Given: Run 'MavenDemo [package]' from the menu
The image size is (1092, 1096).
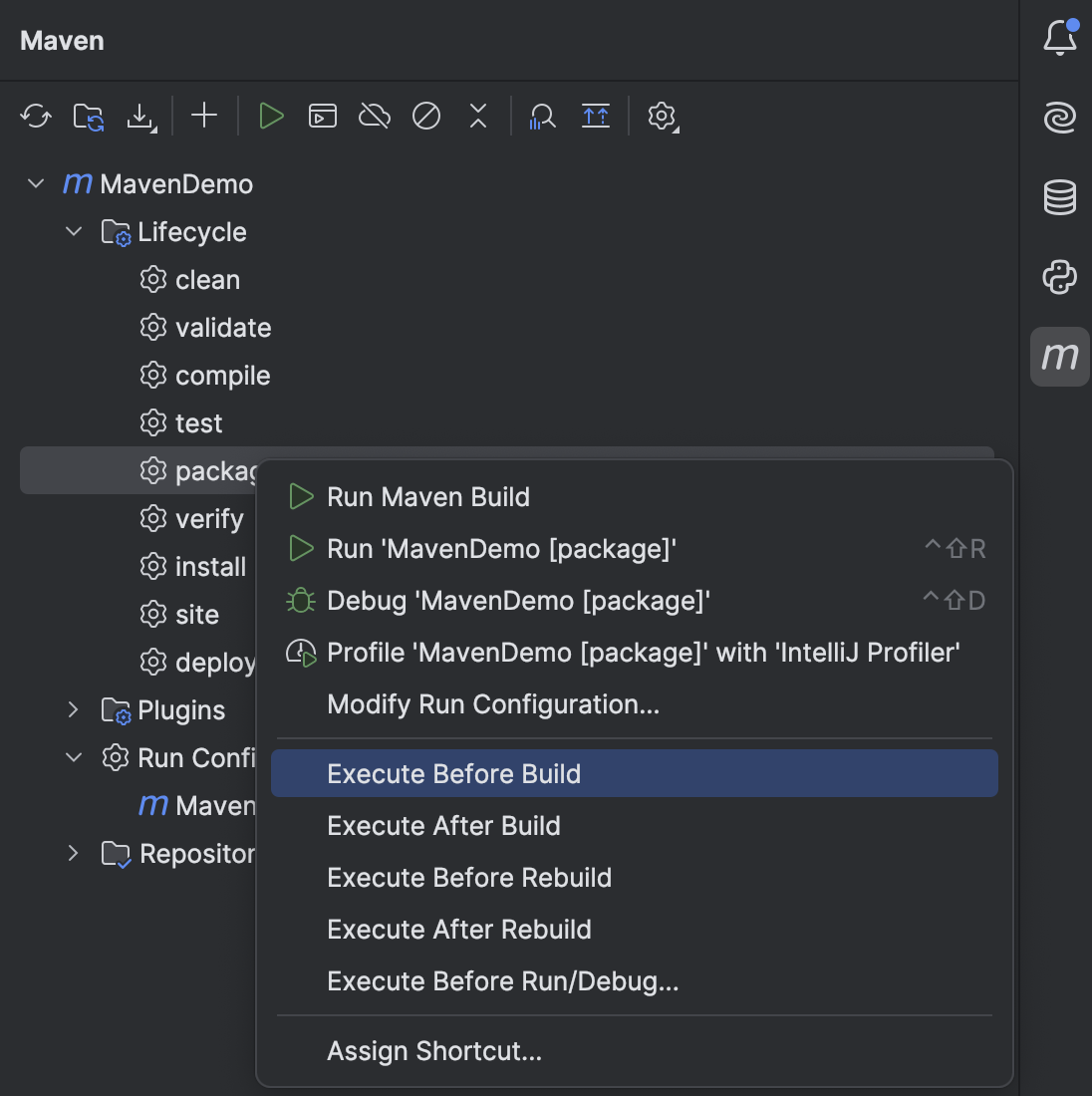Looking at the screenshot, I should (502, 548).
